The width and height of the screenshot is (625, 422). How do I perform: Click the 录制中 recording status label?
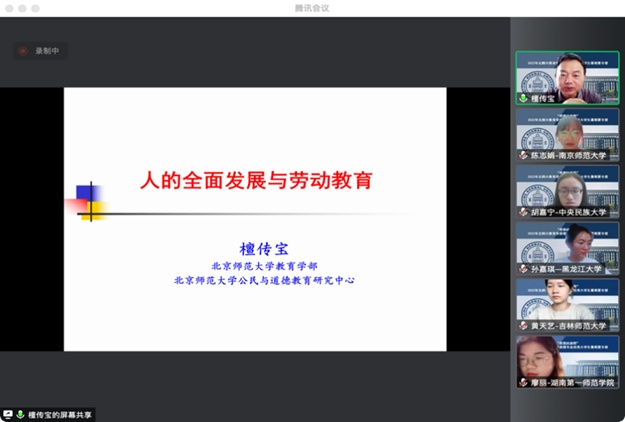click(48, 51)
